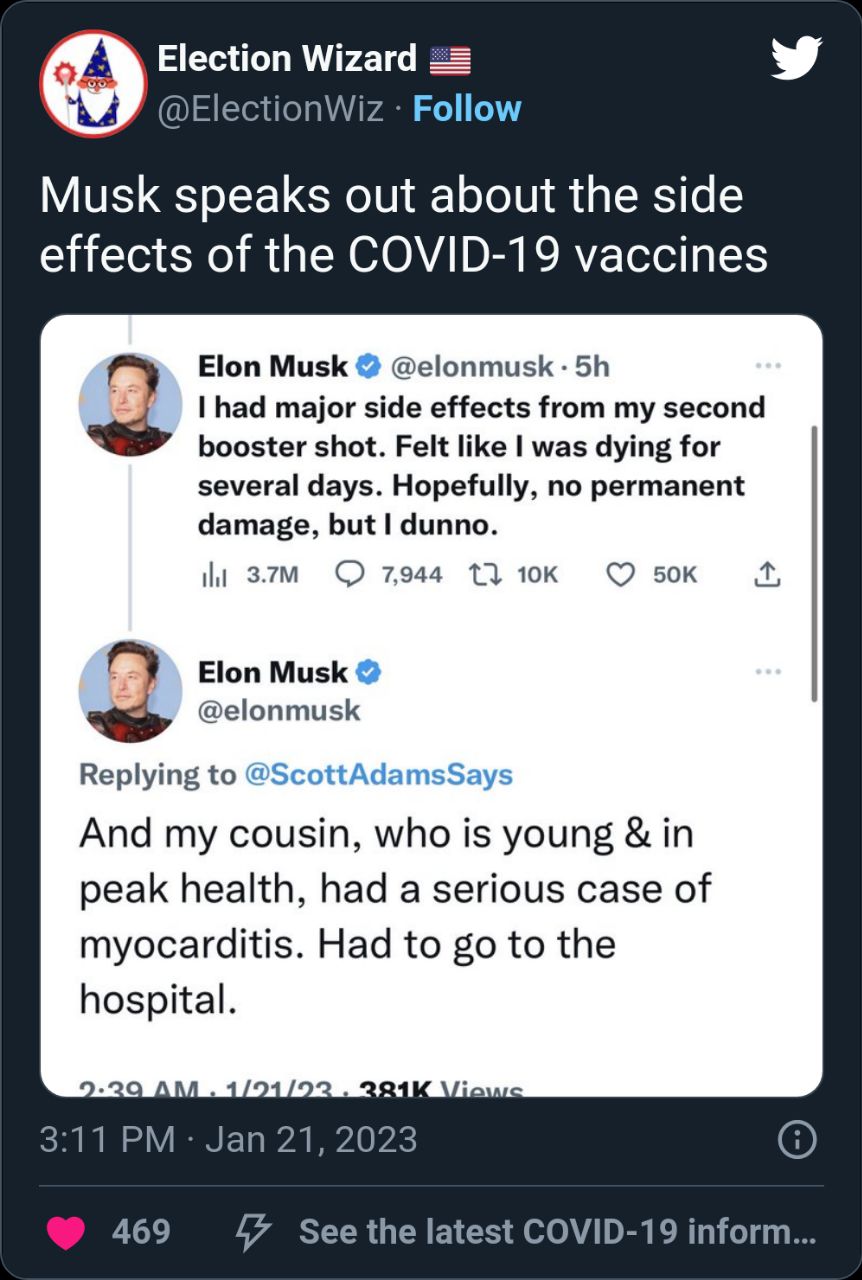Click the reply speech bubble icon
The height and width of the screenshot is (1280, 862).
349,574
